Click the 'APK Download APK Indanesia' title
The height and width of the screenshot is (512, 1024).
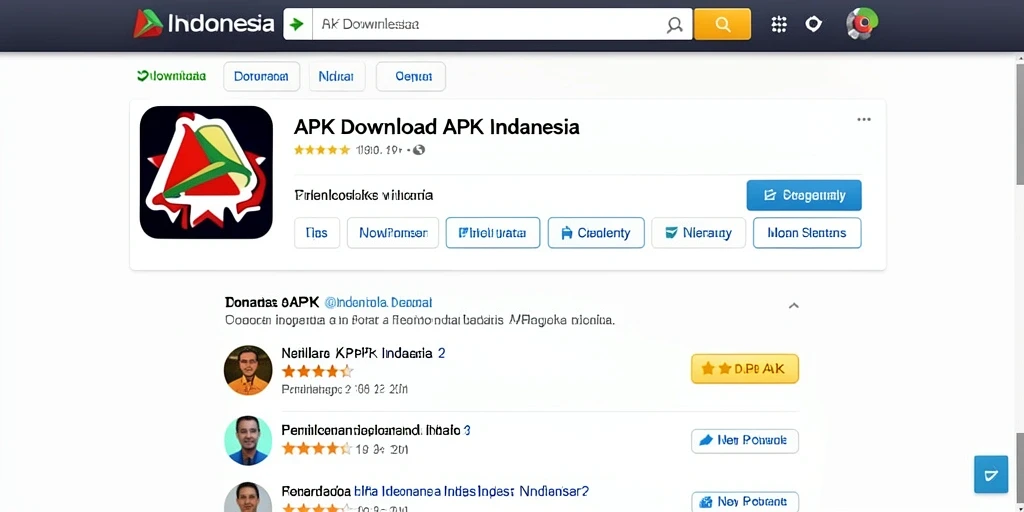coord(437,126)
